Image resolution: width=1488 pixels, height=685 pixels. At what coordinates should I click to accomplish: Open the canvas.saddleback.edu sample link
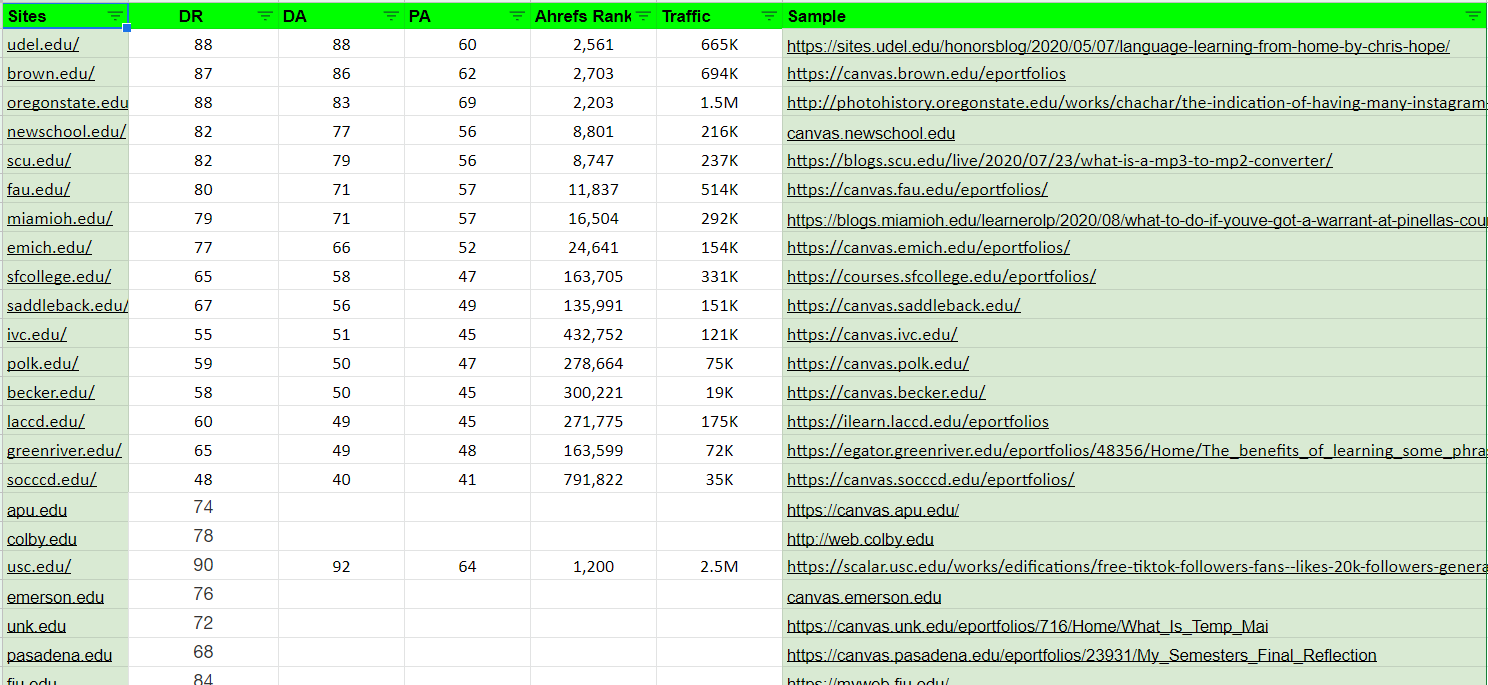coord(903,306)
